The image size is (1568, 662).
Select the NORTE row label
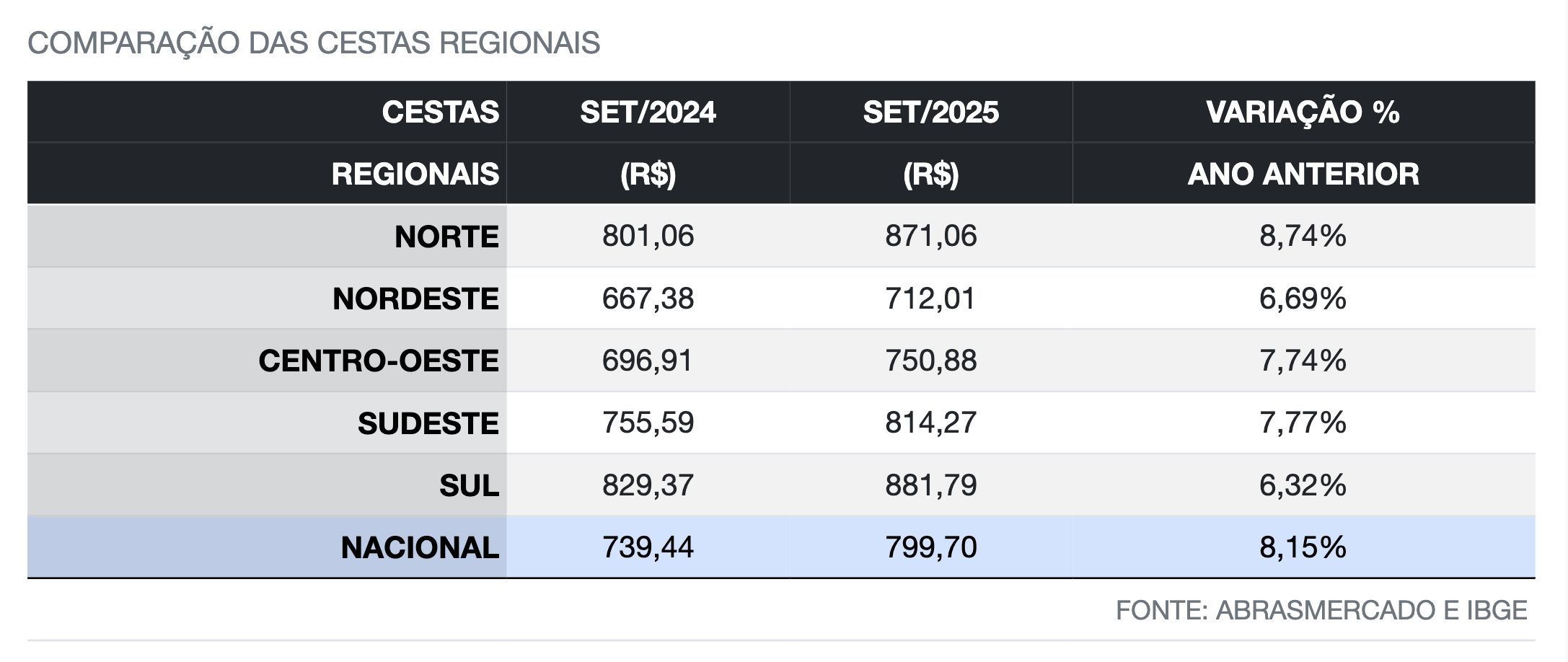[446, 237]
